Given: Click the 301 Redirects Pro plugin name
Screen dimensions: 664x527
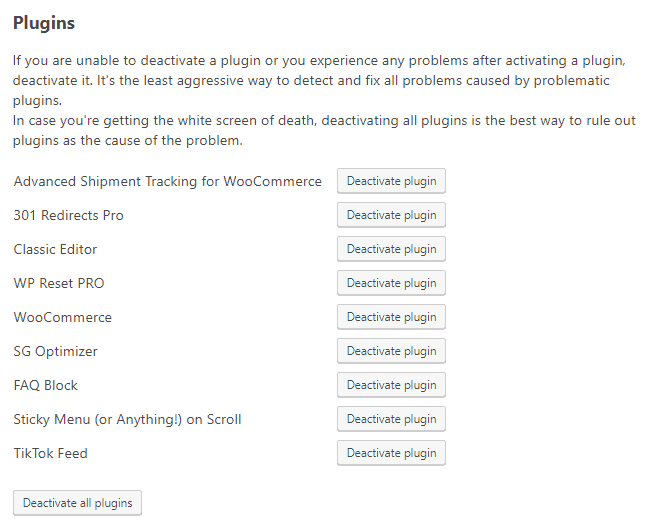Looking at the screenshot, I should pyautogui.click(x=69, y=215).
